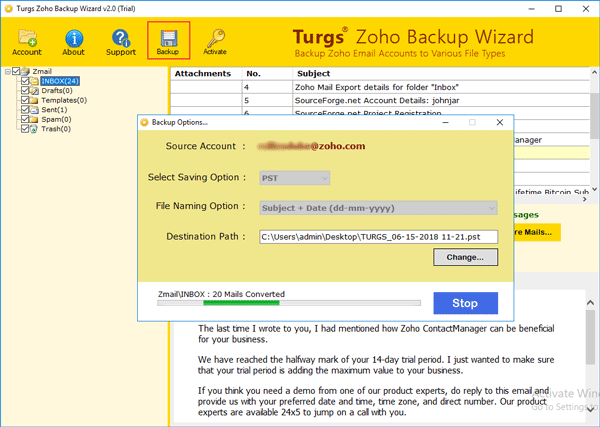Click the email list horizontal scroll right arrow
The image size is (600, 427).
pos(584,199)
